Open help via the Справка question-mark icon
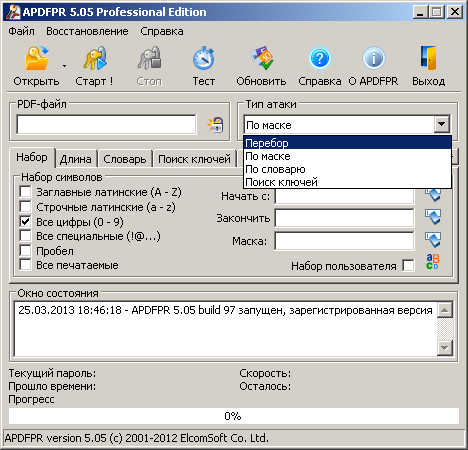Screen dimensions: 468x450 (x=320, y=58)
